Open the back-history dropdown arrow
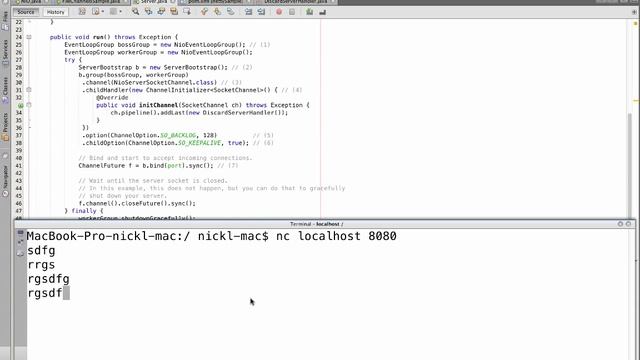This screenshot has width=640, height=360. pyautogui.click(x=102, y=12)
